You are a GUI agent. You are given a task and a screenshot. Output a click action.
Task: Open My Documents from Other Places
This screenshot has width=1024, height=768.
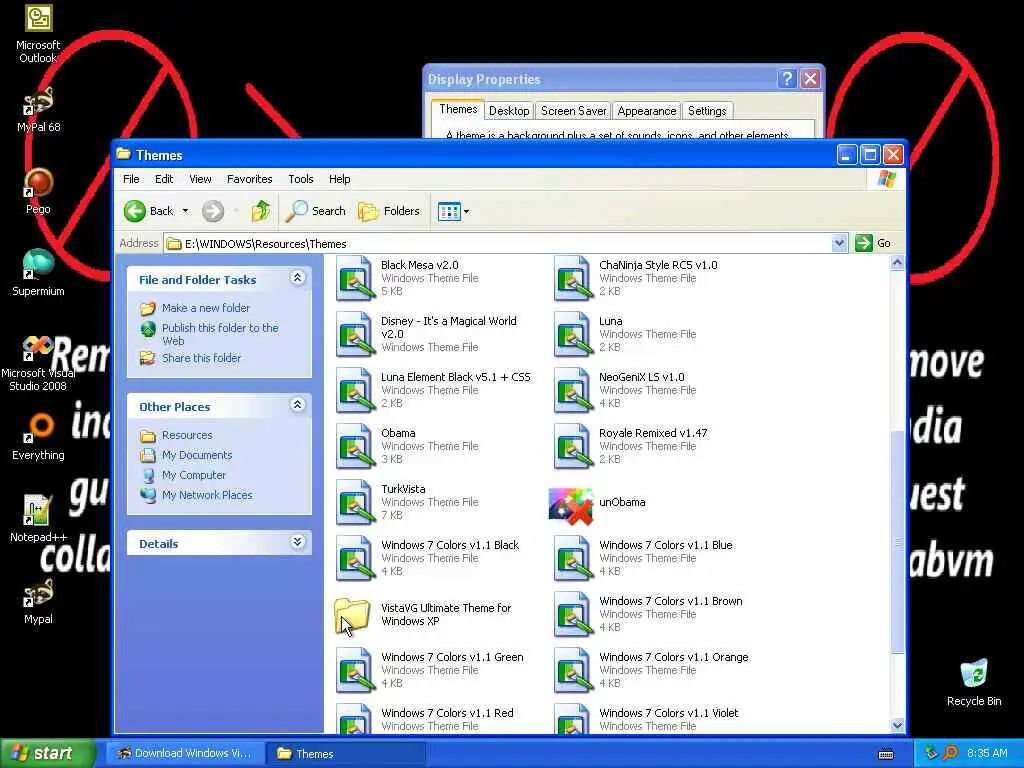click(197, 455)
